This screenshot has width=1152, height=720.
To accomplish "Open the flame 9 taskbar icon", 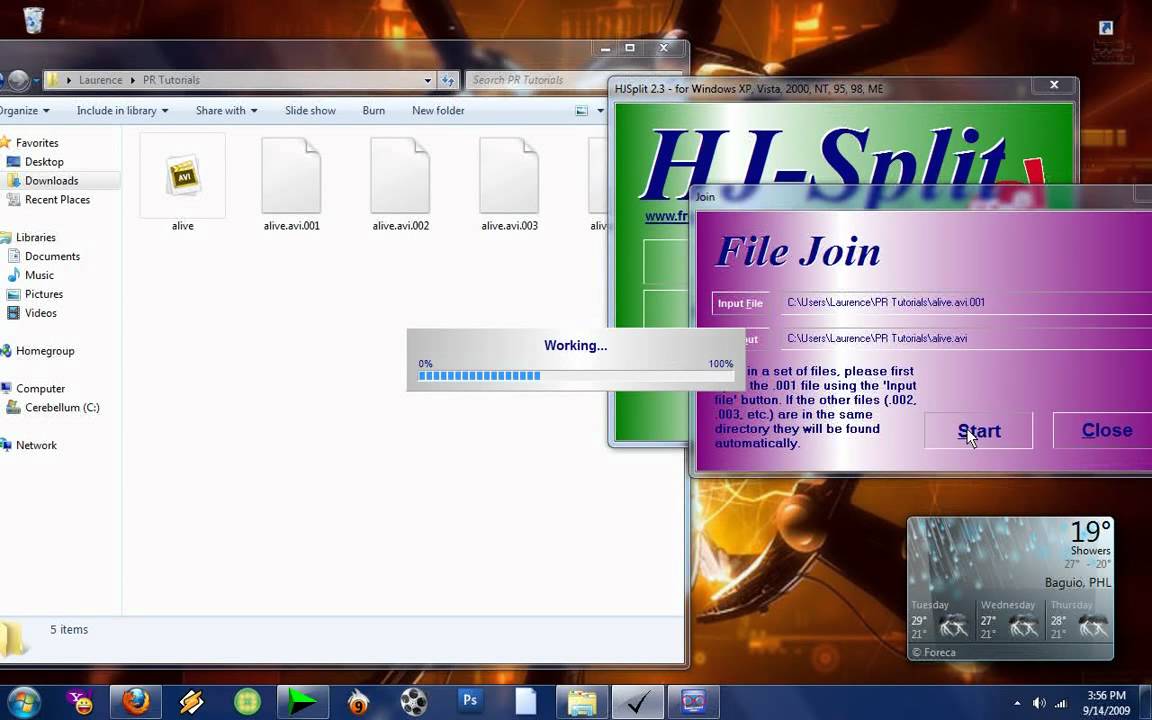I will [x=358, y=702].
